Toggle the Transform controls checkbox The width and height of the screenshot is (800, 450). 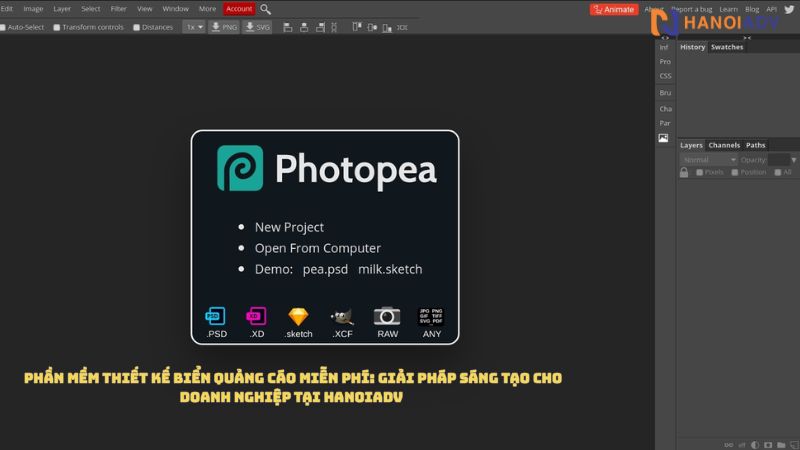tap(57, 28)
